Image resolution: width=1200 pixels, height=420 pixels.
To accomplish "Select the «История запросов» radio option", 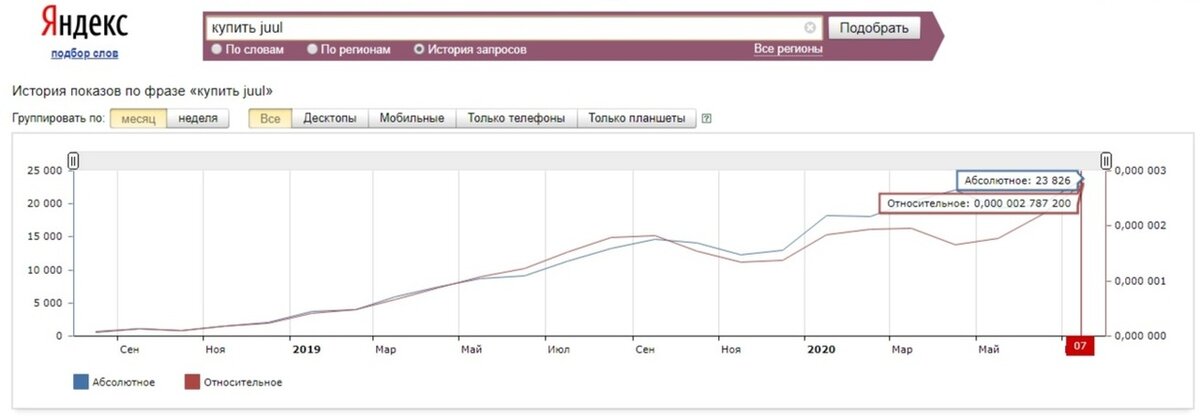I will coord(420,49).
